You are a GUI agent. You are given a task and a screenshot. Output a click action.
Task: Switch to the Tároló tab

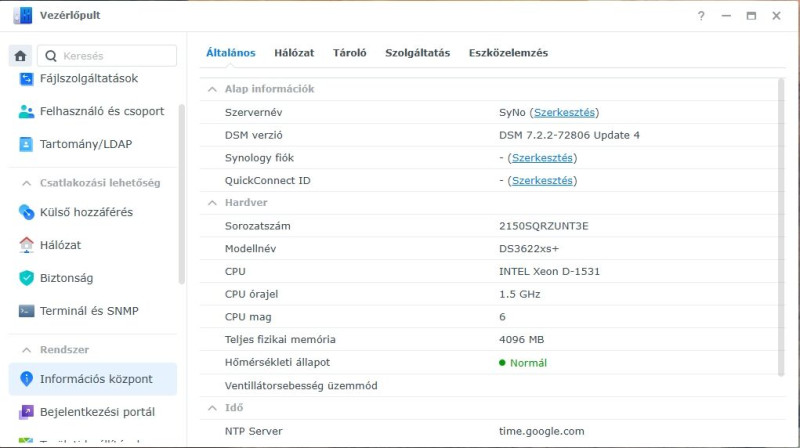pos(349,53)
